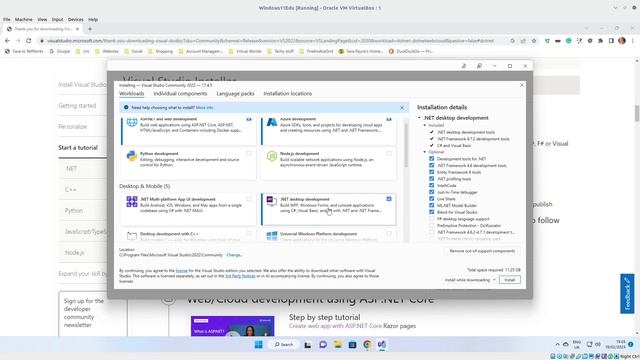Click the Save to RefWorks bookmark
The height and width of the screenshot is (360, 640).
click(x=24, y=51)
